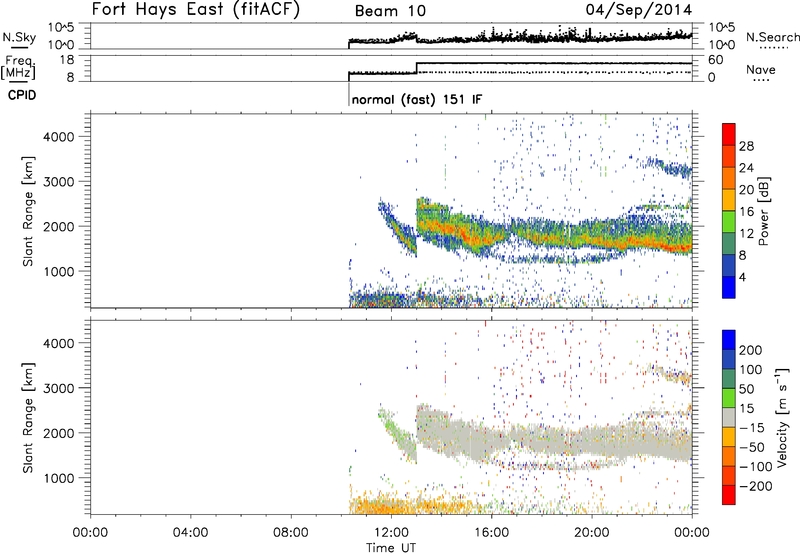Image resolution: width=800 pixels, height=554 pixels.
Task: Click the '08:00' time axis label
Action: coord(291,533)
